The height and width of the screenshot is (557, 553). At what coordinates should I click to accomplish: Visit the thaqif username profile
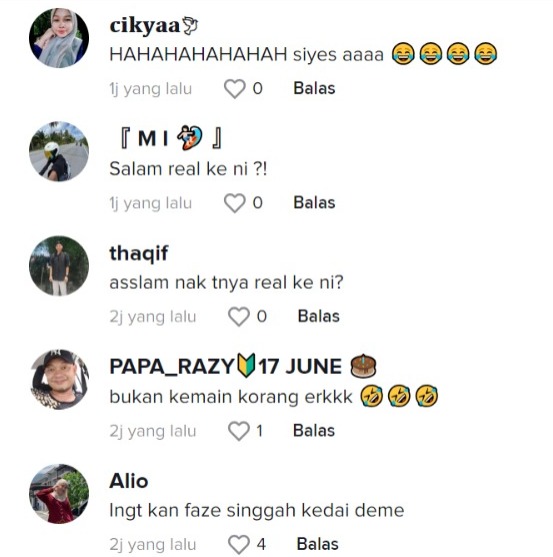139,254
